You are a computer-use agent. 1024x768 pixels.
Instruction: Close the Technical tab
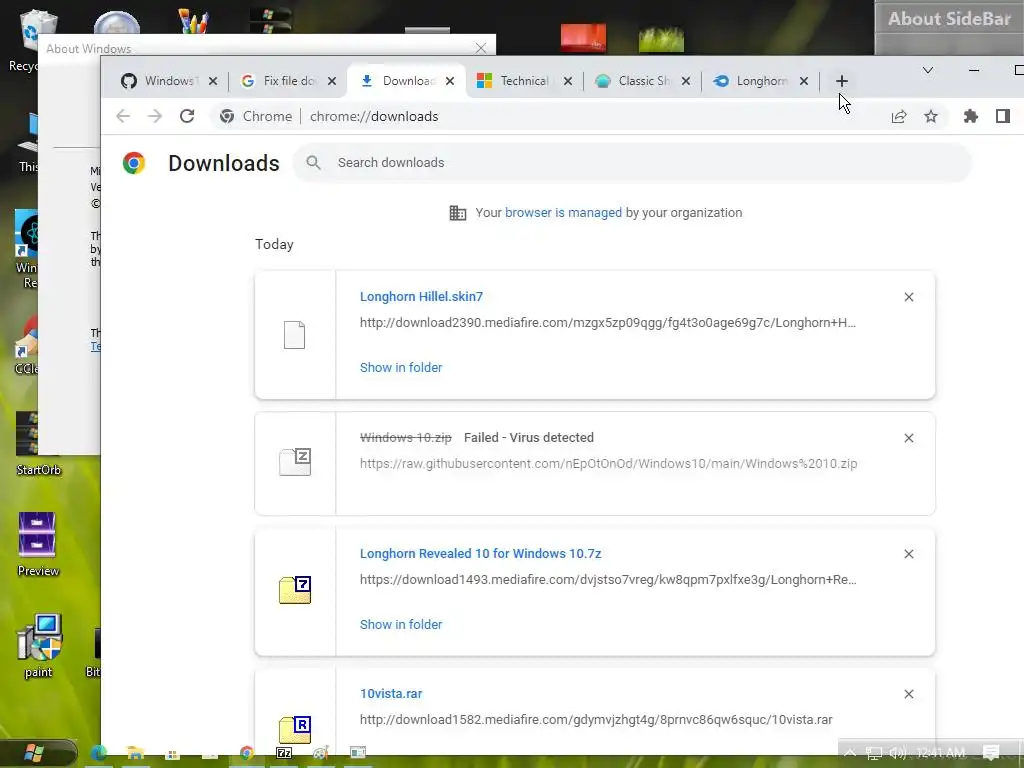(568, 81)
